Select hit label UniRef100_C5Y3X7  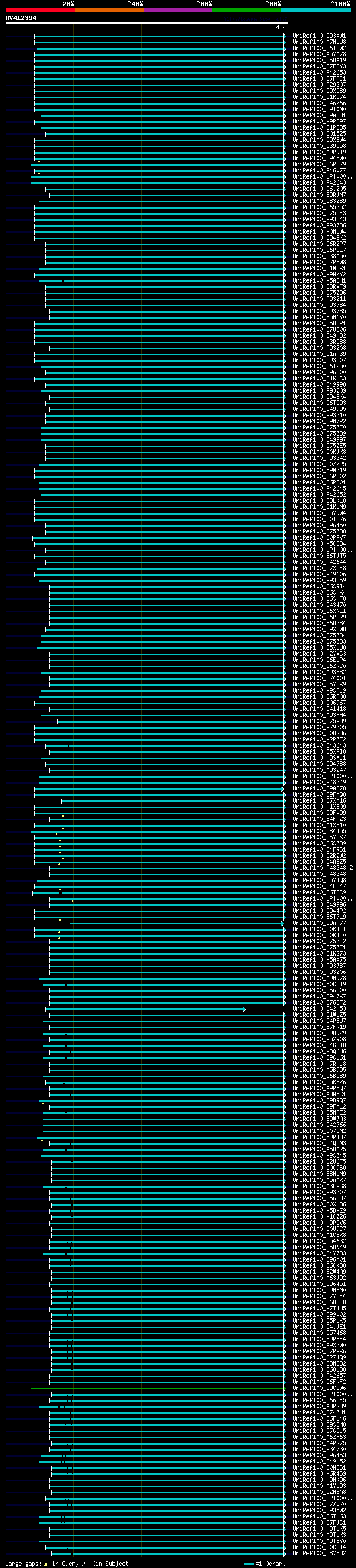tap(319, 837)
